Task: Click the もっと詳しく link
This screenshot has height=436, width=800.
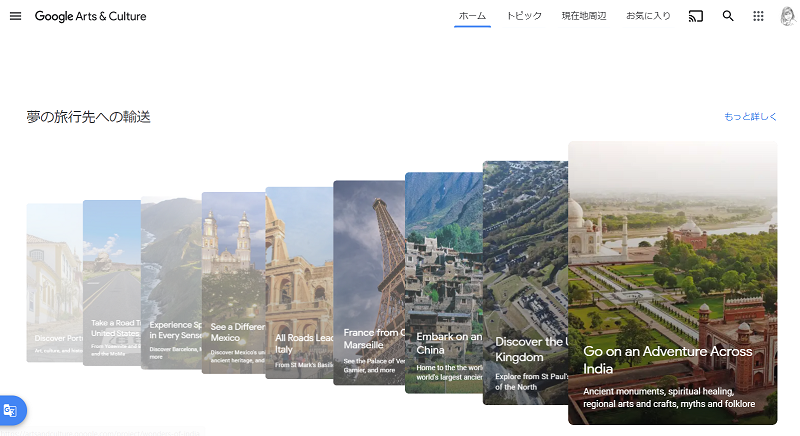Action: (750, 117)
